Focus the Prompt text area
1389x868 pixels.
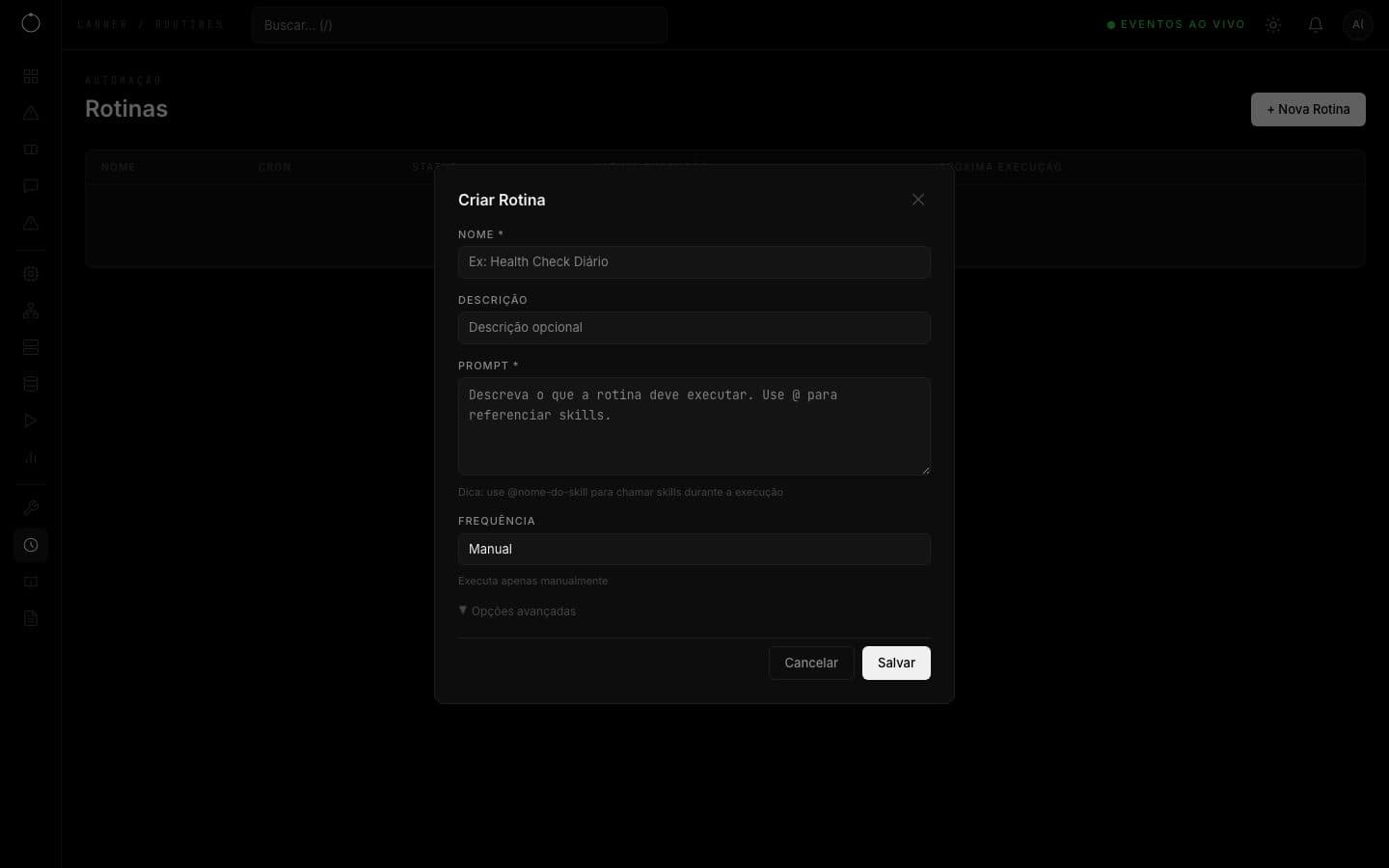pyautogui.click(x=694, y=426)
